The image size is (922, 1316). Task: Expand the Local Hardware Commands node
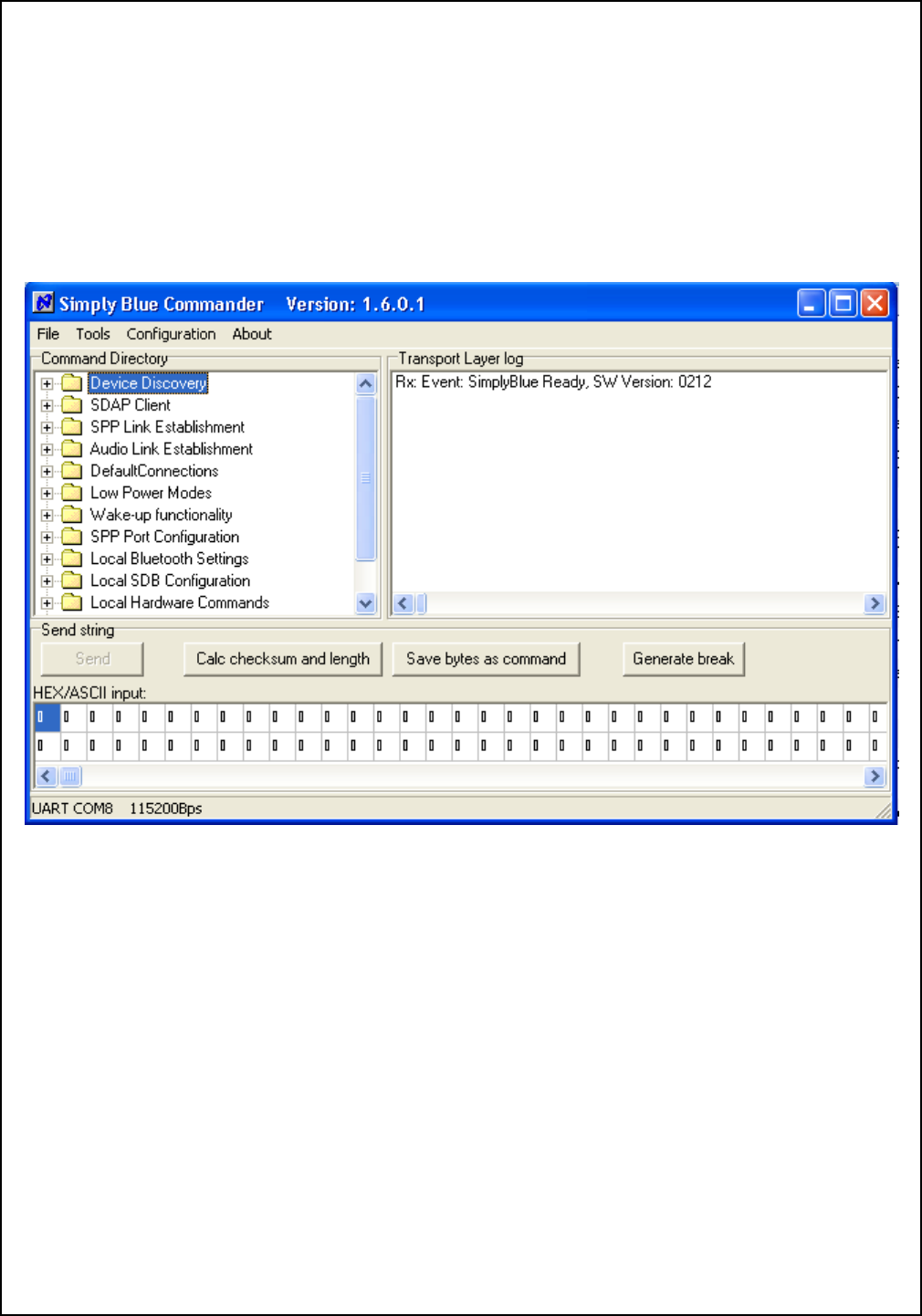click(47, 602)
